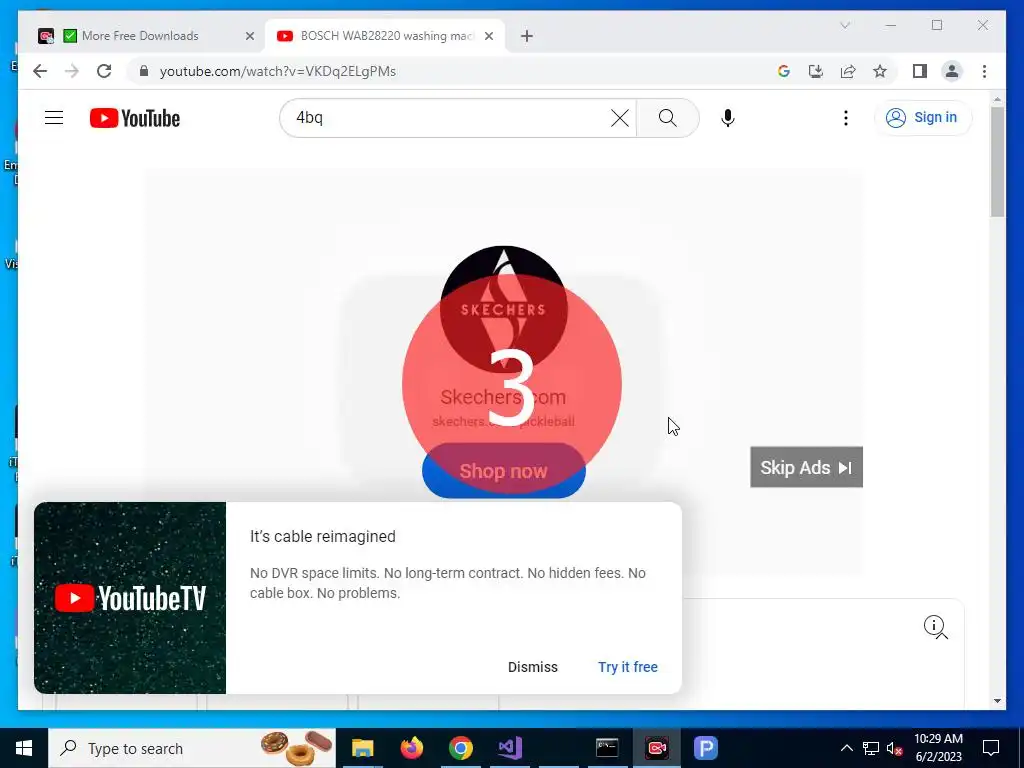Click the Shop now ad button
The height and width of the screenshot is (768, 1024).
[x=504, y=471]
